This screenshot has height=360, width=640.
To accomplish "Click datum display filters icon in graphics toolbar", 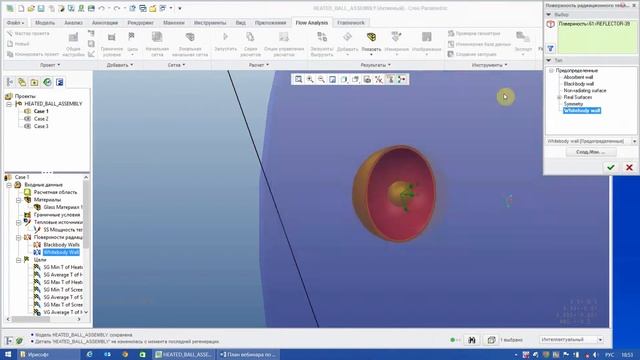I will pyautogui.click(x=379, y=79).
